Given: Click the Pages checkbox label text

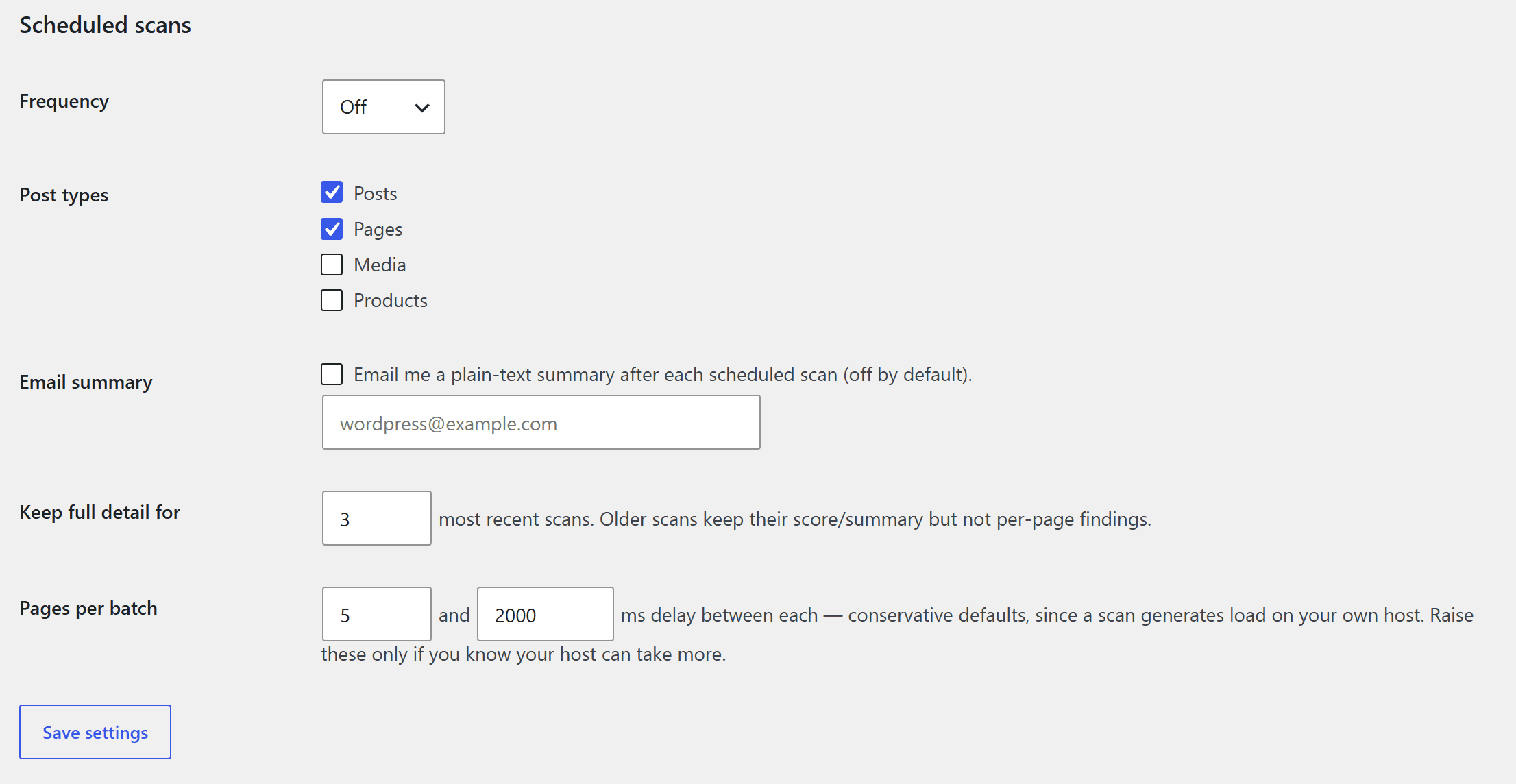Looking at the screenshot, I should pyautogui.click(x=378, y=230).
